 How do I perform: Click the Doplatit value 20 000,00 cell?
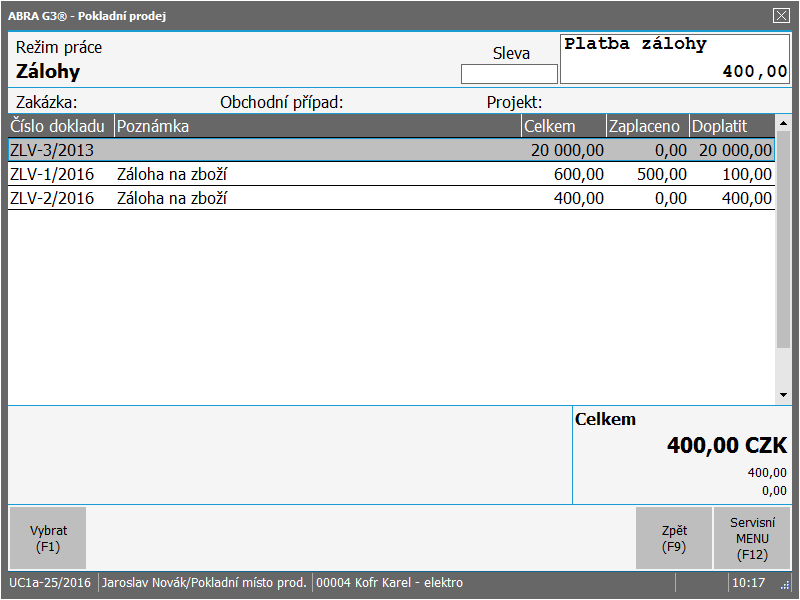[733, 150]
